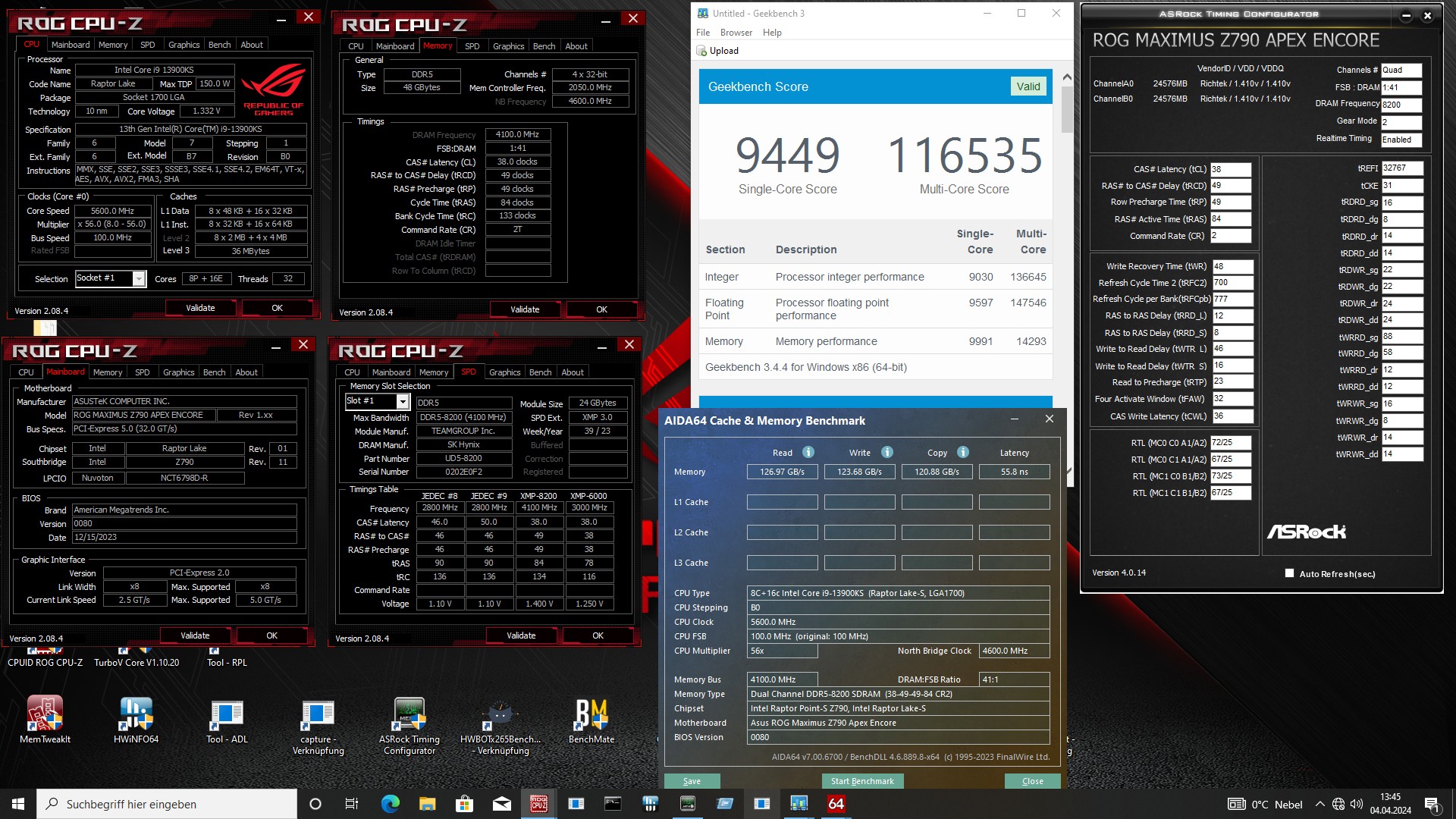Click Single-Core Score 9449 in Geekbench
Screen dimensions: 1456x819
click(x=787, y=155)
